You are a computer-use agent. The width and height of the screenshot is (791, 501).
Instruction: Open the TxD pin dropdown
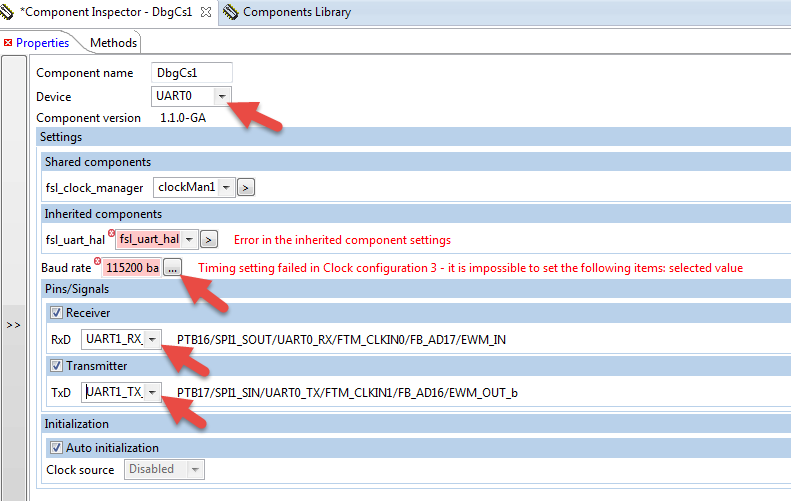[152, 392]
